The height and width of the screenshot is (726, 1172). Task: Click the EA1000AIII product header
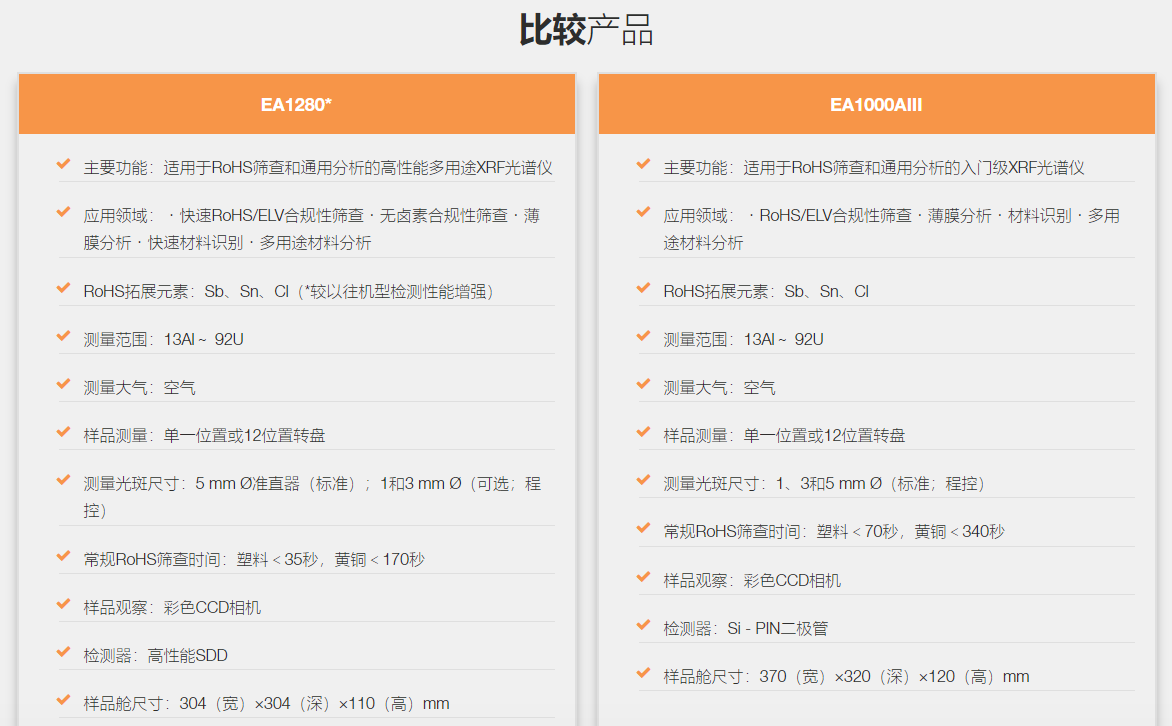click(x=877, y=105)
